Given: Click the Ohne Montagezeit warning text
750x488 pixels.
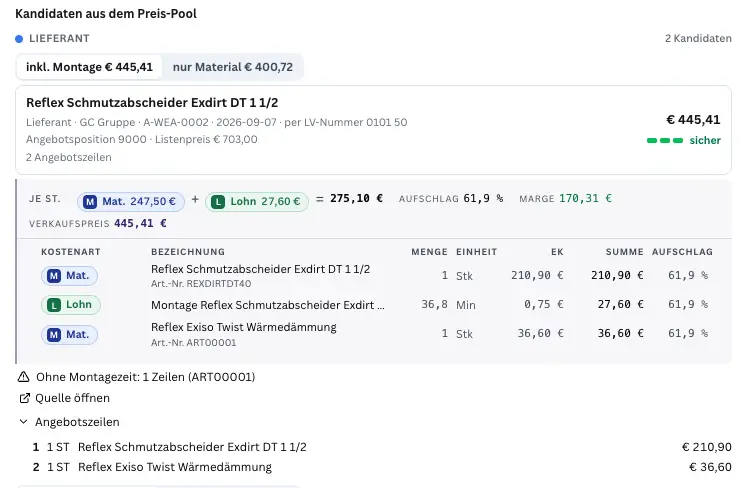Looking at the screenshot, I should pyautogui.click(x=145, y=377).
